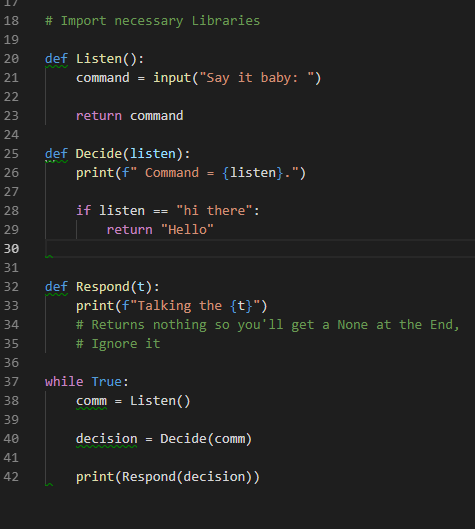The height and width of the screenshot is (529, 475).
Task: Click line number 32 in the gutter
Action: [11, 287]
